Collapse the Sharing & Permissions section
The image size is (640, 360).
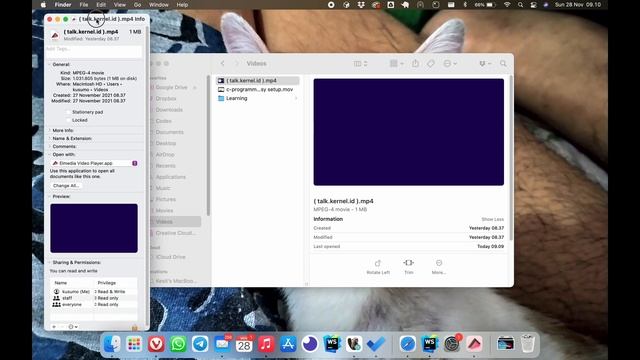[x=50, y=262]
